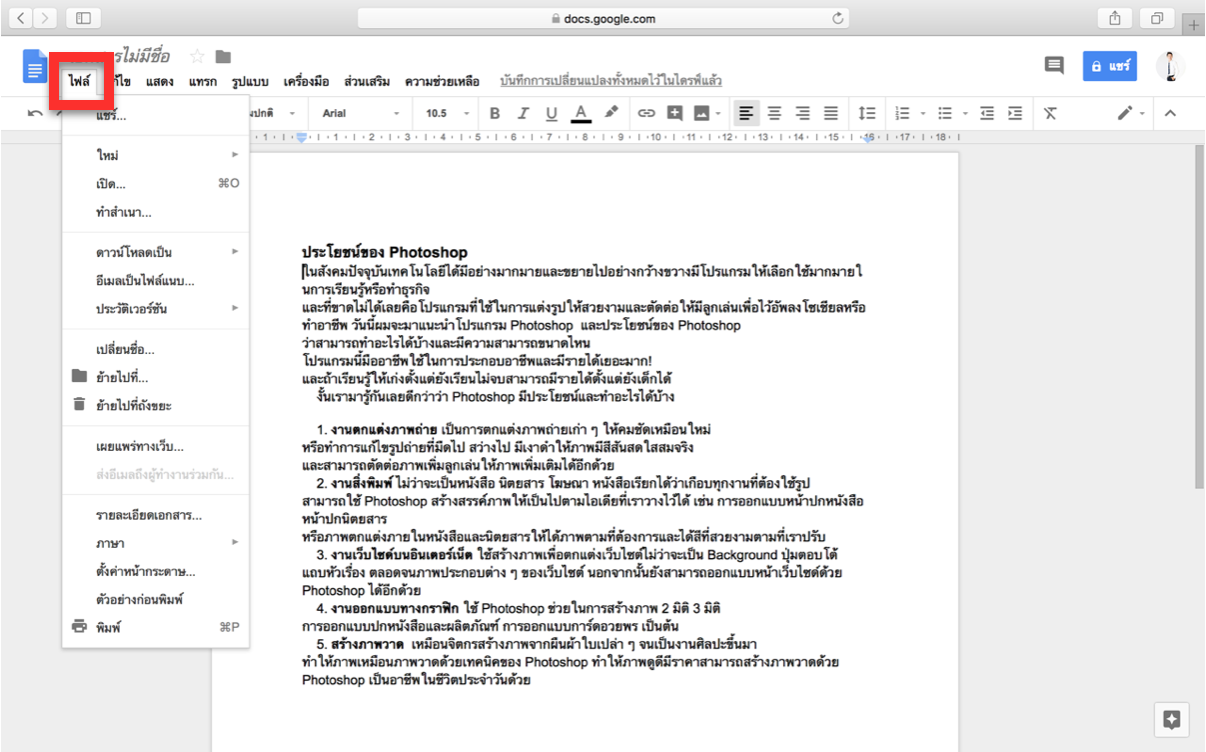Screen dimensions: 1206x752
Task: Open the text color picker
Action: click(580, 113)
